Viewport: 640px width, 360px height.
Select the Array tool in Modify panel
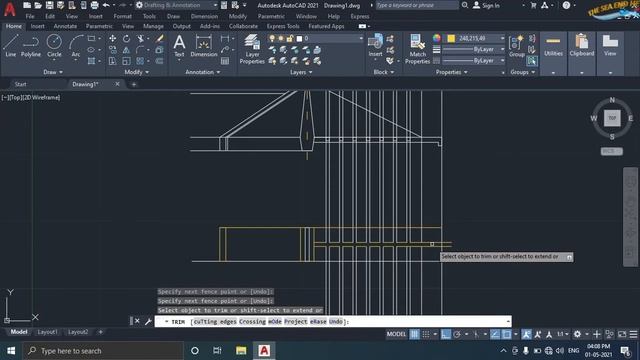(140, 61)
